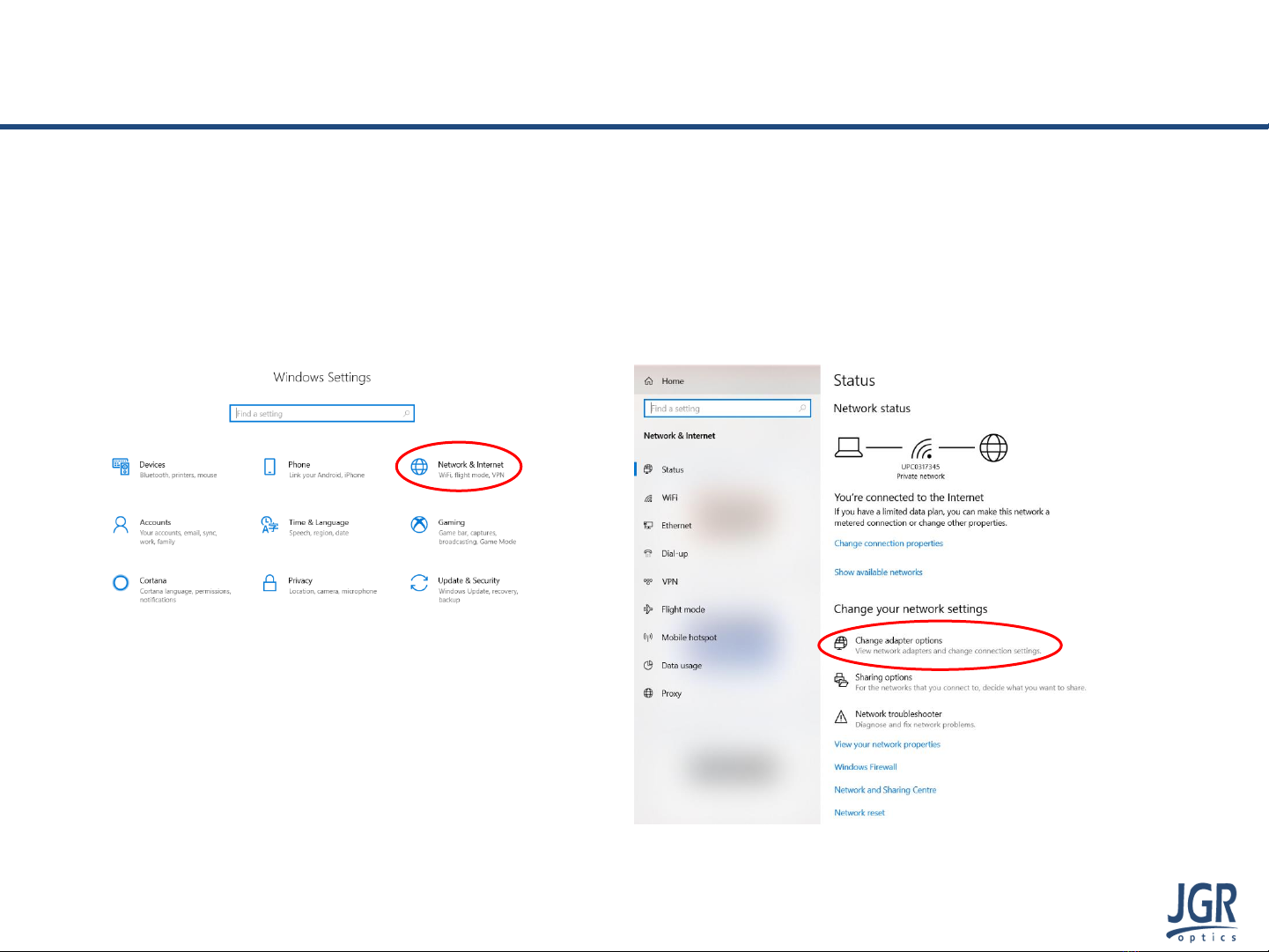Click the "You're connected to the Internet" text
Screen dimensions: 1269x952
tap(909, 498)
